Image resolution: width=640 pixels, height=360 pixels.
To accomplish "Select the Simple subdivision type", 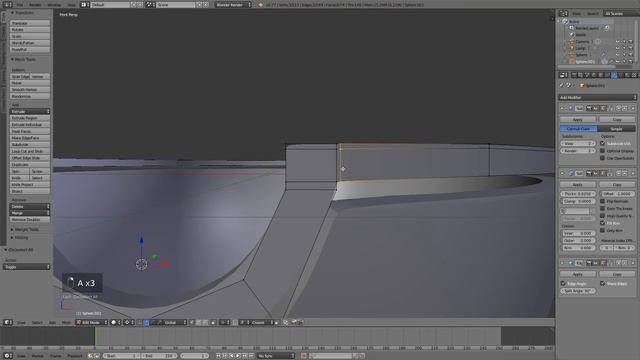I will click(x=616, y=129).
